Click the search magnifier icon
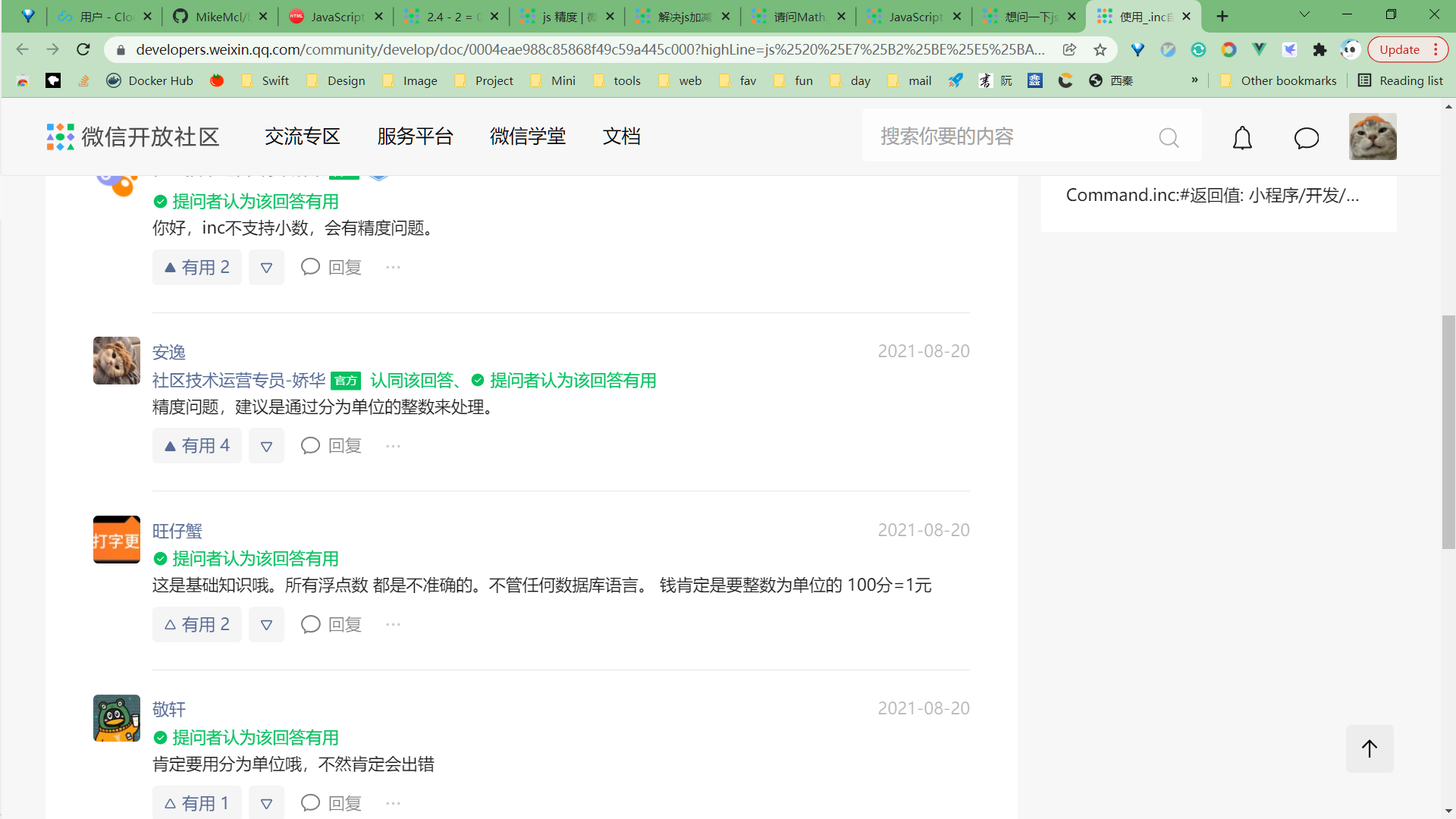Viewport: 1456px width, 819px height. coord(1169,138)
